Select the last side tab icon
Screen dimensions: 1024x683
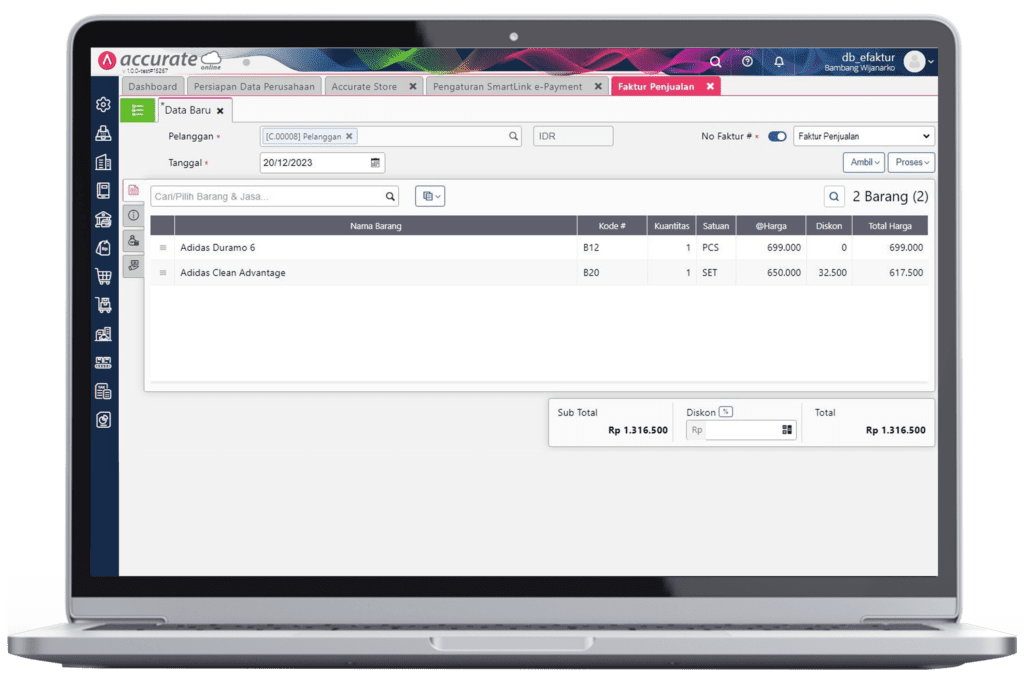(133, 265)
